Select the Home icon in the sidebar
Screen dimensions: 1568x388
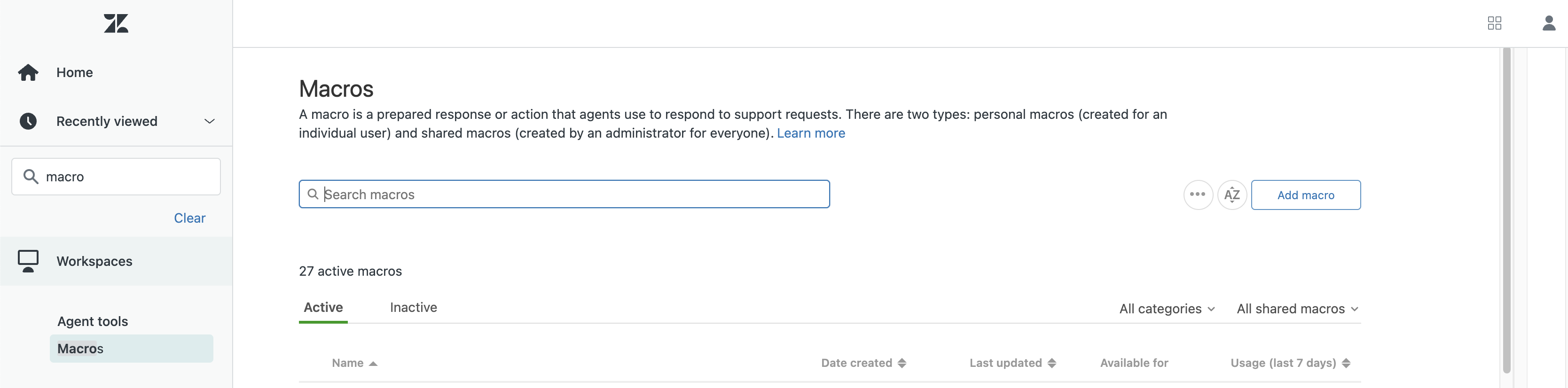[27, 72]
